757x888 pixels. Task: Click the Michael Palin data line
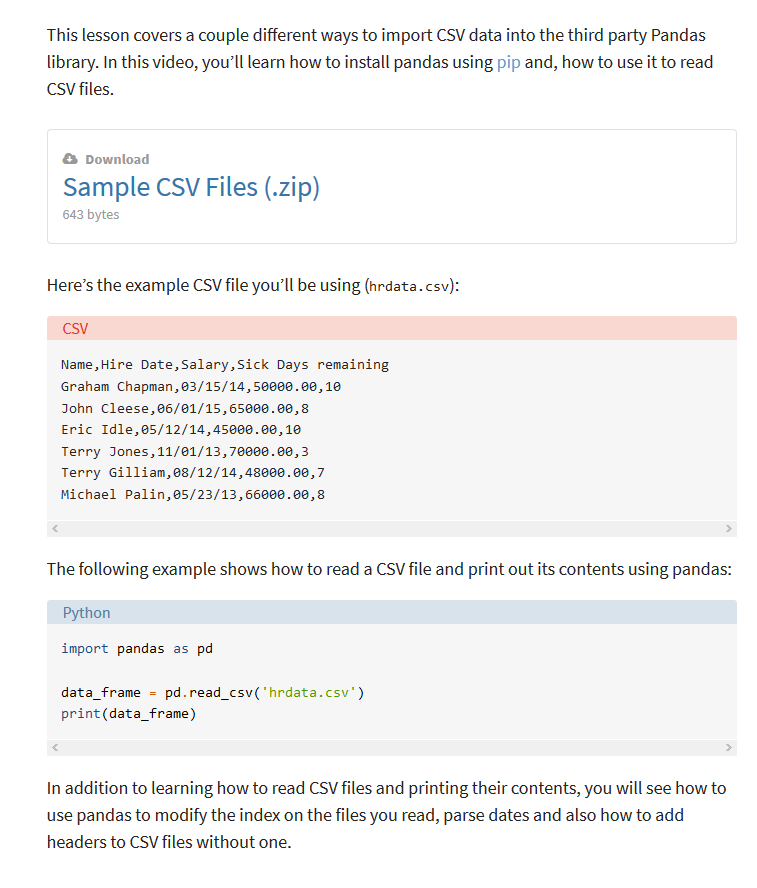pos(192,494)
